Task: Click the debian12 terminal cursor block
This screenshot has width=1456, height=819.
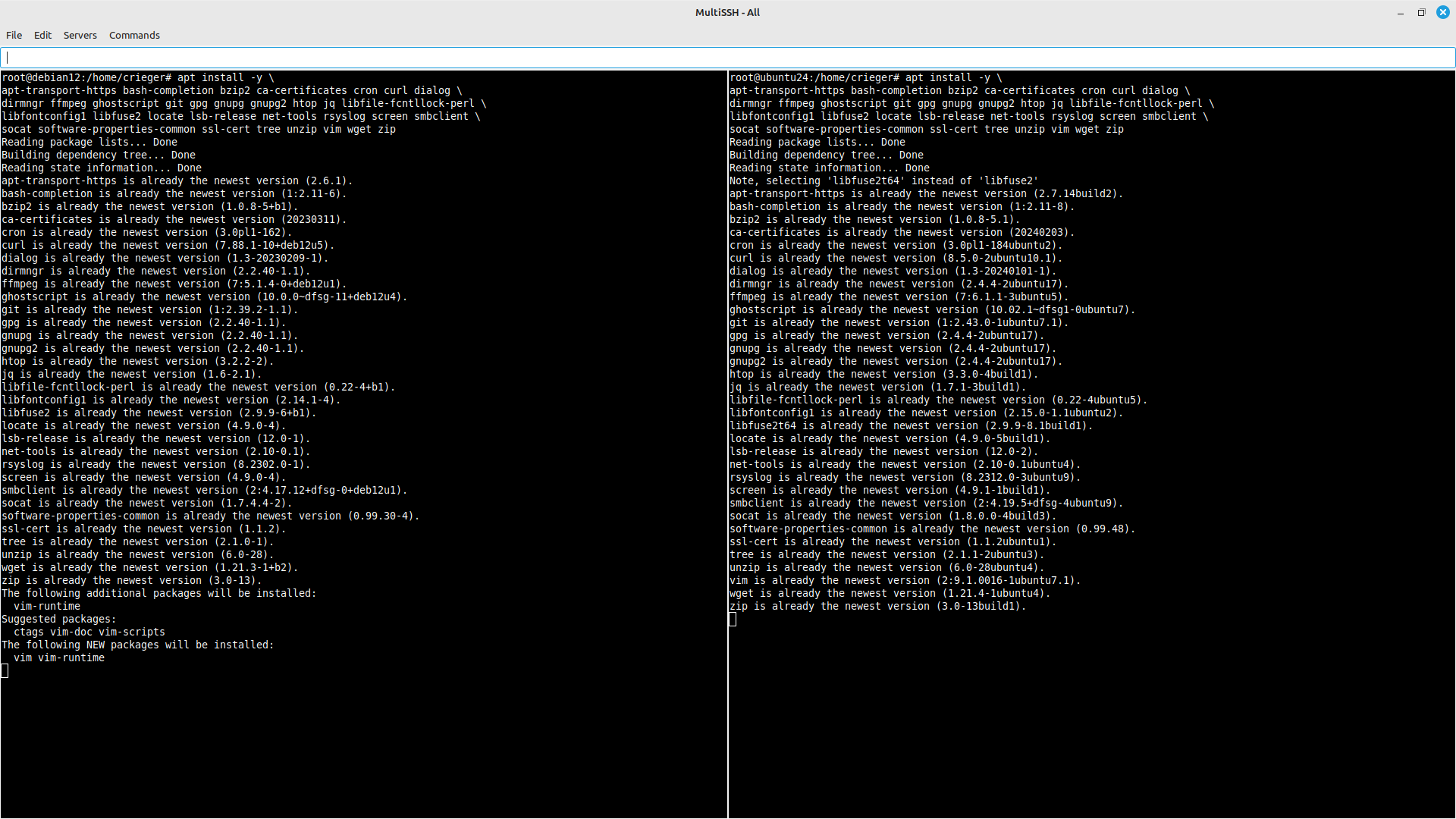Action: 5,670
